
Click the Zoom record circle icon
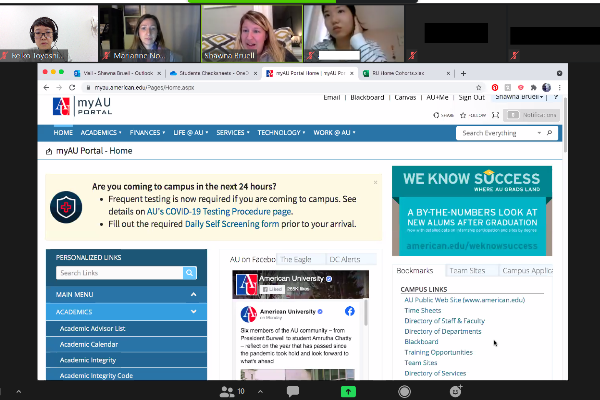[x=404, y=391]
